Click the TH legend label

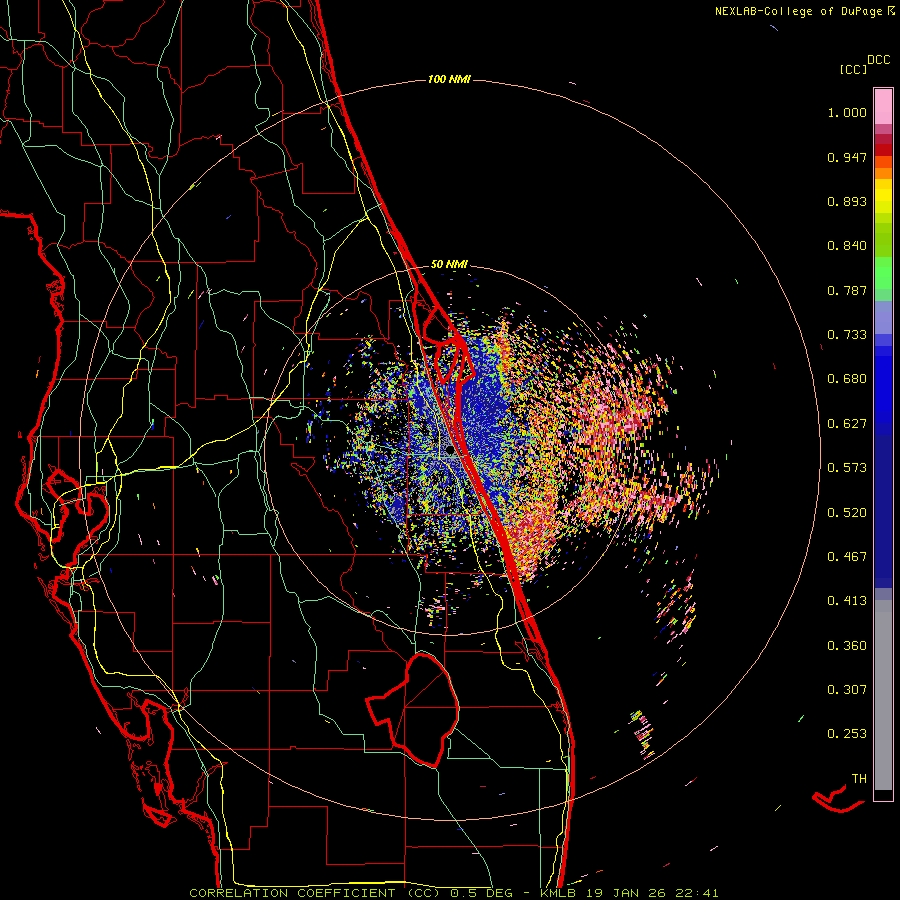pyautogui.click(x=859, y=779)
